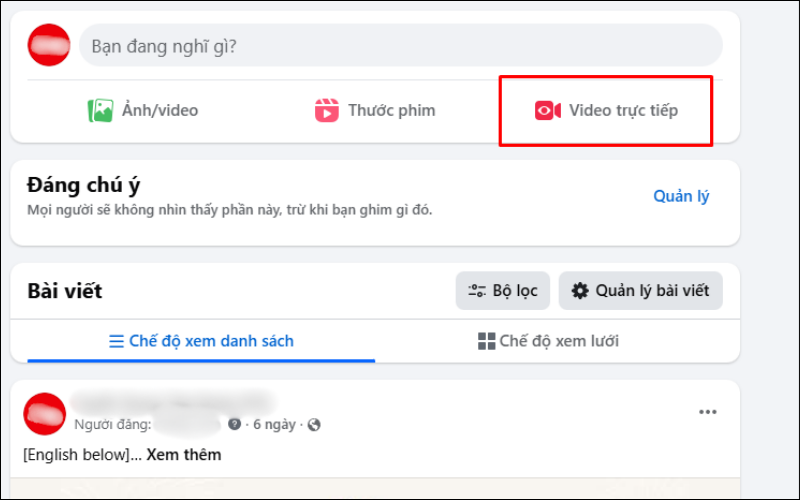Click the green Ảnh/video photo icon
This screenshot has width=800, height=500.
101,111
